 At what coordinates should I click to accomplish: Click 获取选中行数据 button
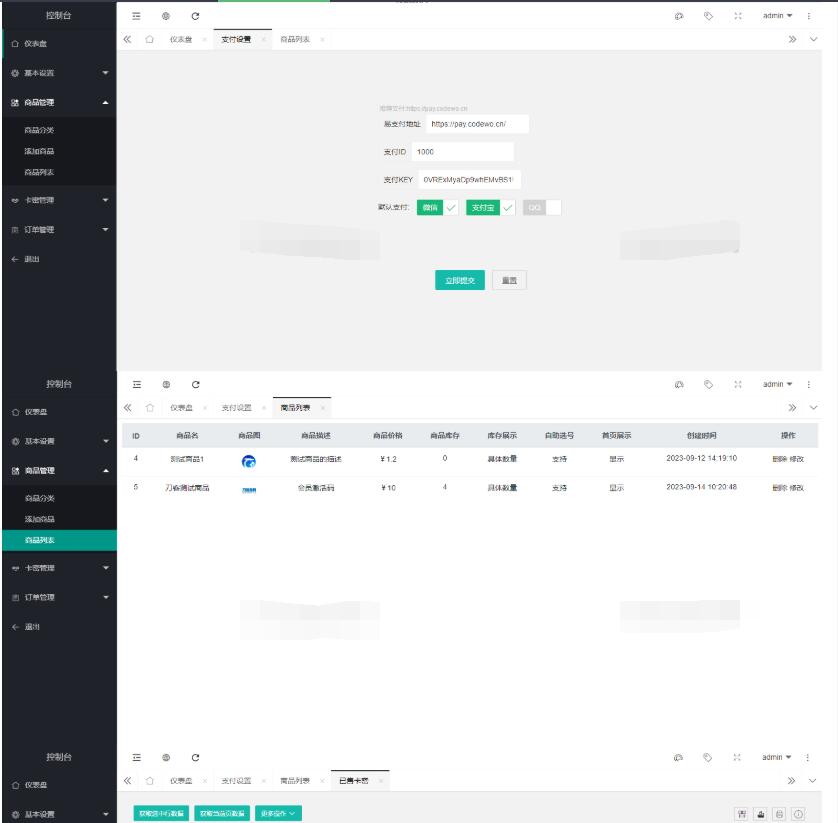pos(161,814)
